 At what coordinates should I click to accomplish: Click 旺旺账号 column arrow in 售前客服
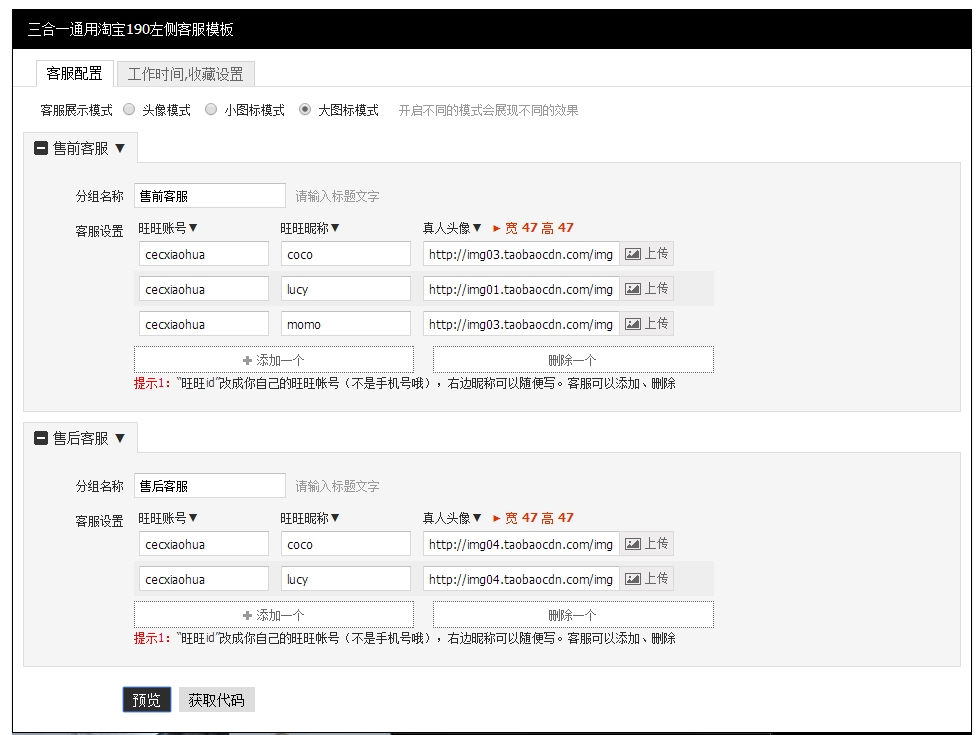(x=193, y=228)
